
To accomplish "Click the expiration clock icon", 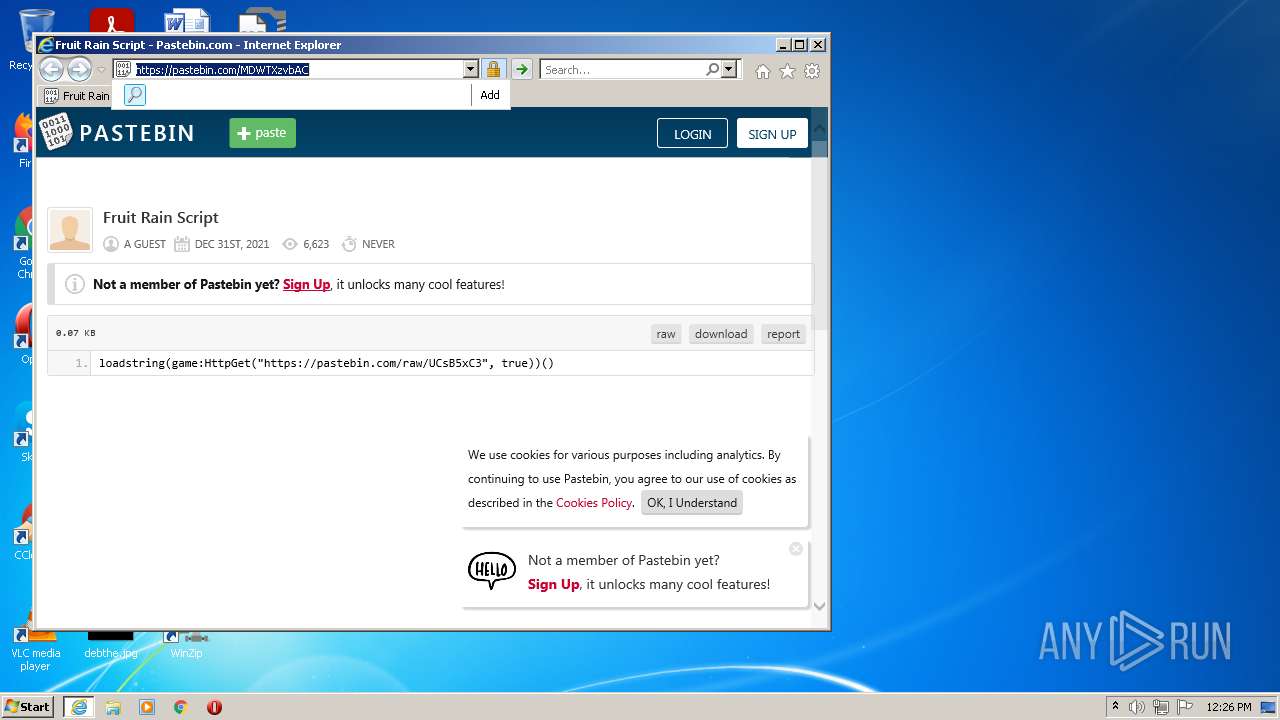I will [349, 244].
